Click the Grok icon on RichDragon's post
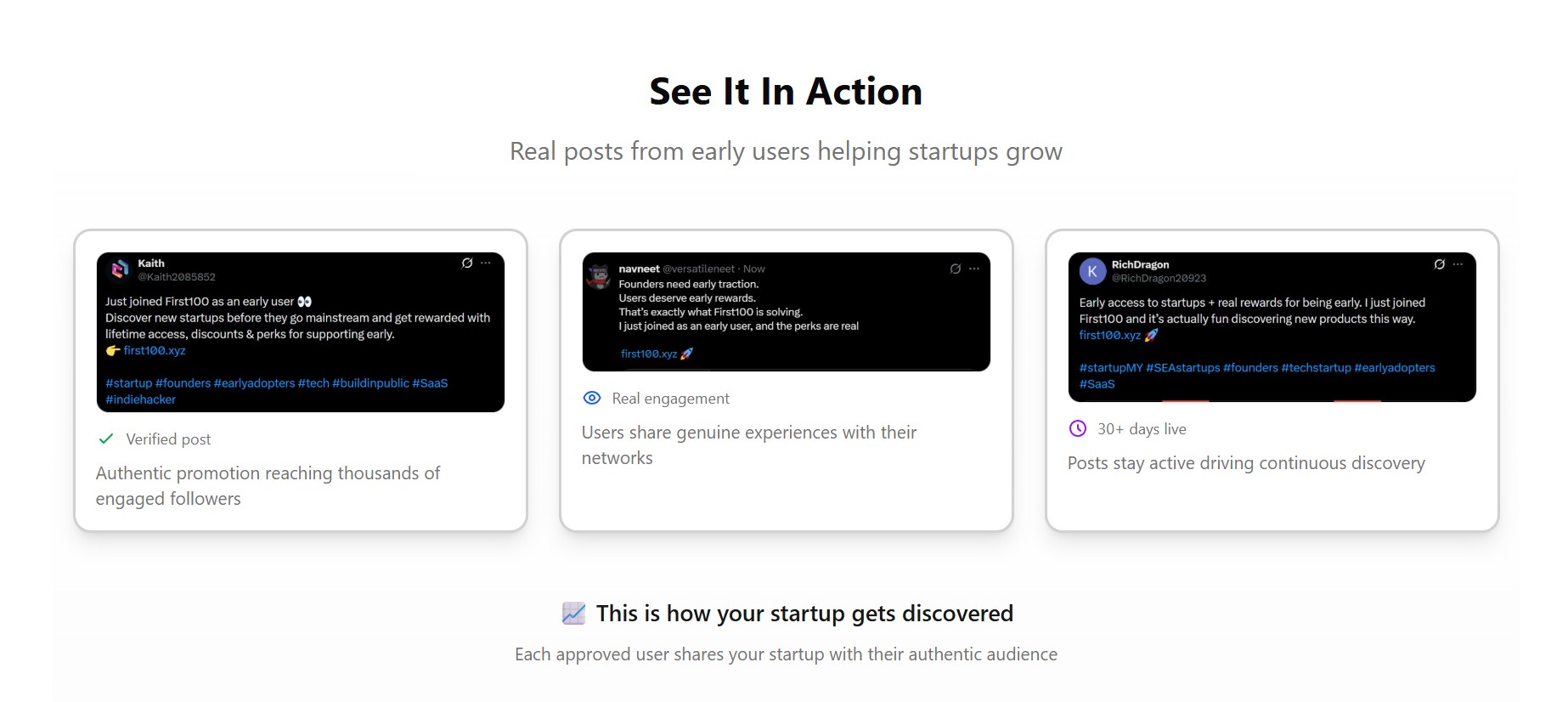Screen dimensions: 1568x702 point(1440,264)
